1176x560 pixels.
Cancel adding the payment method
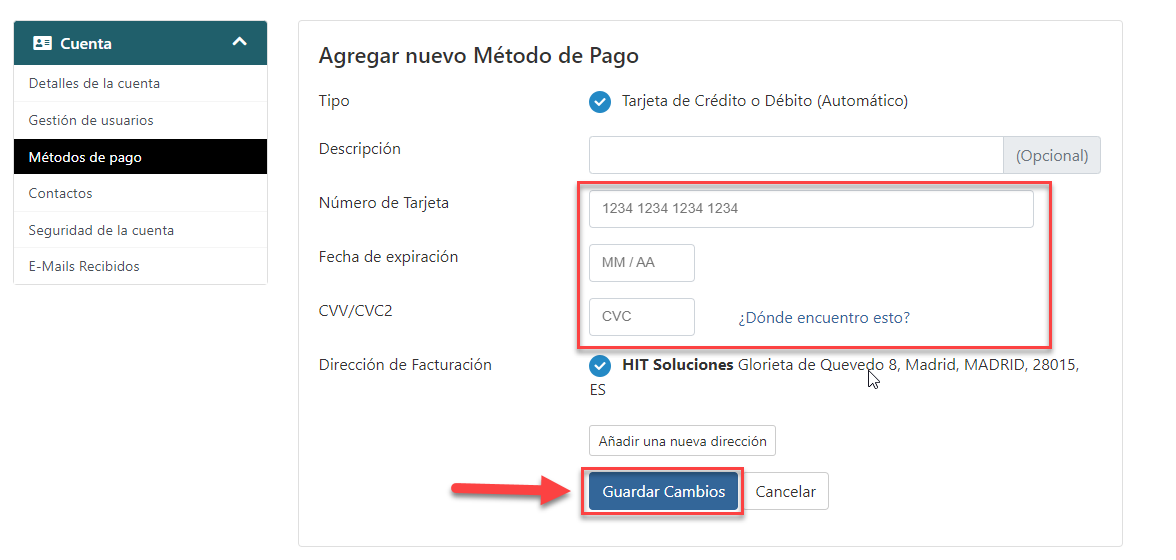(785, 492)
